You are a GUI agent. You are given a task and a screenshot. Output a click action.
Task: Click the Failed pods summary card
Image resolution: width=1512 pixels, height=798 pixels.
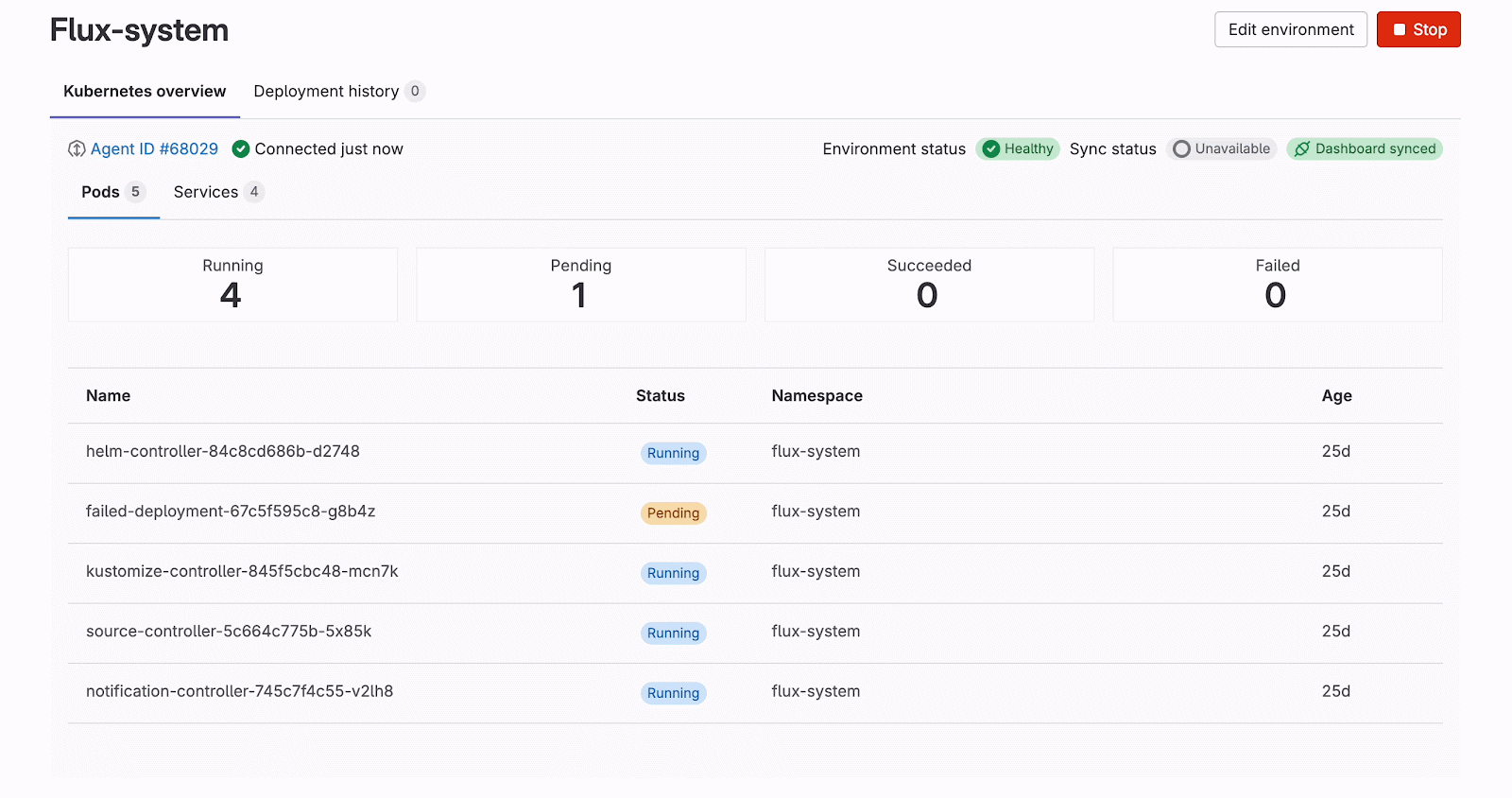(1278, 285)
